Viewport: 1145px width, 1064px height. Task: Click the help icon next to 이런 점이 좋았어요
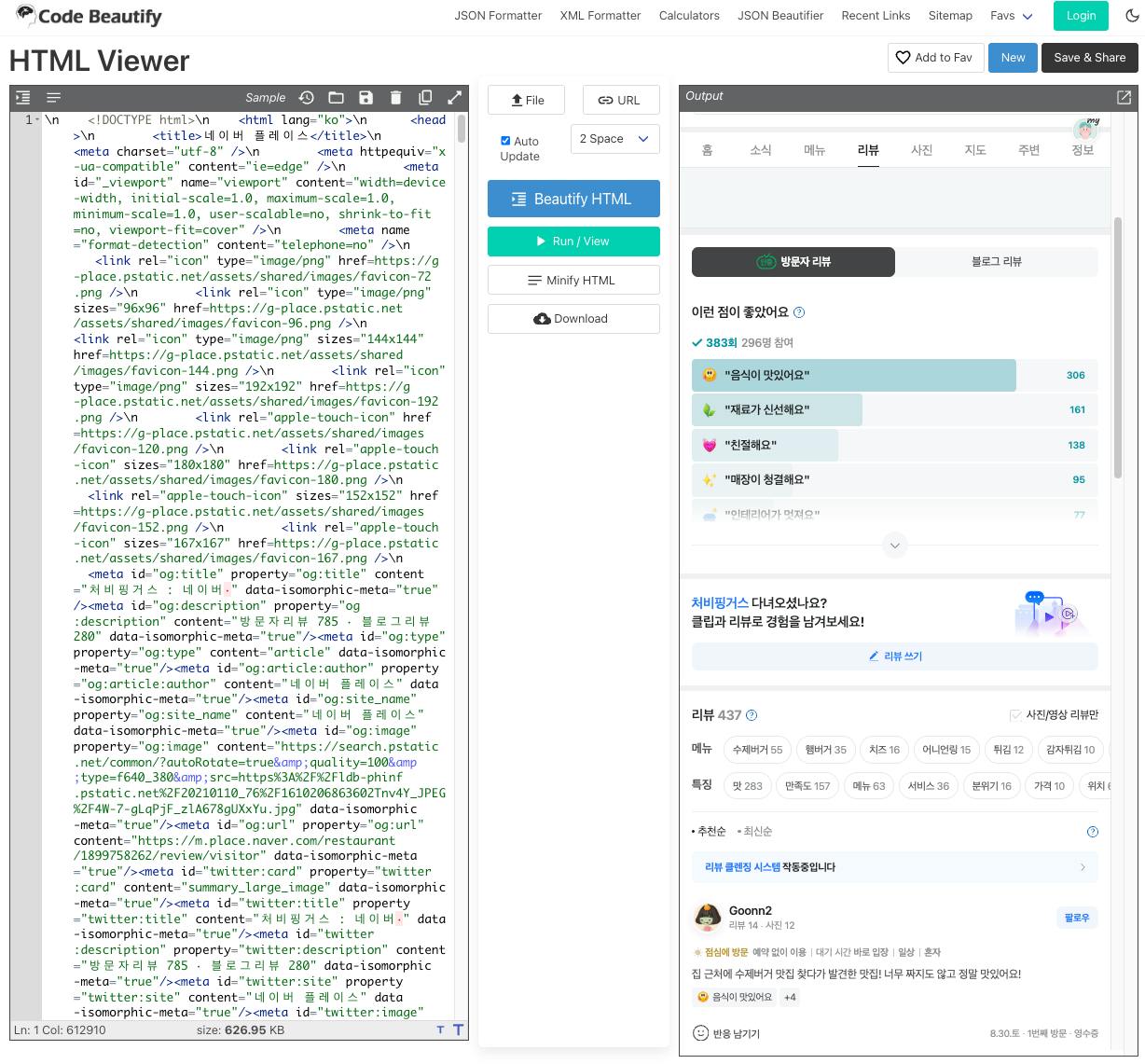798,312
